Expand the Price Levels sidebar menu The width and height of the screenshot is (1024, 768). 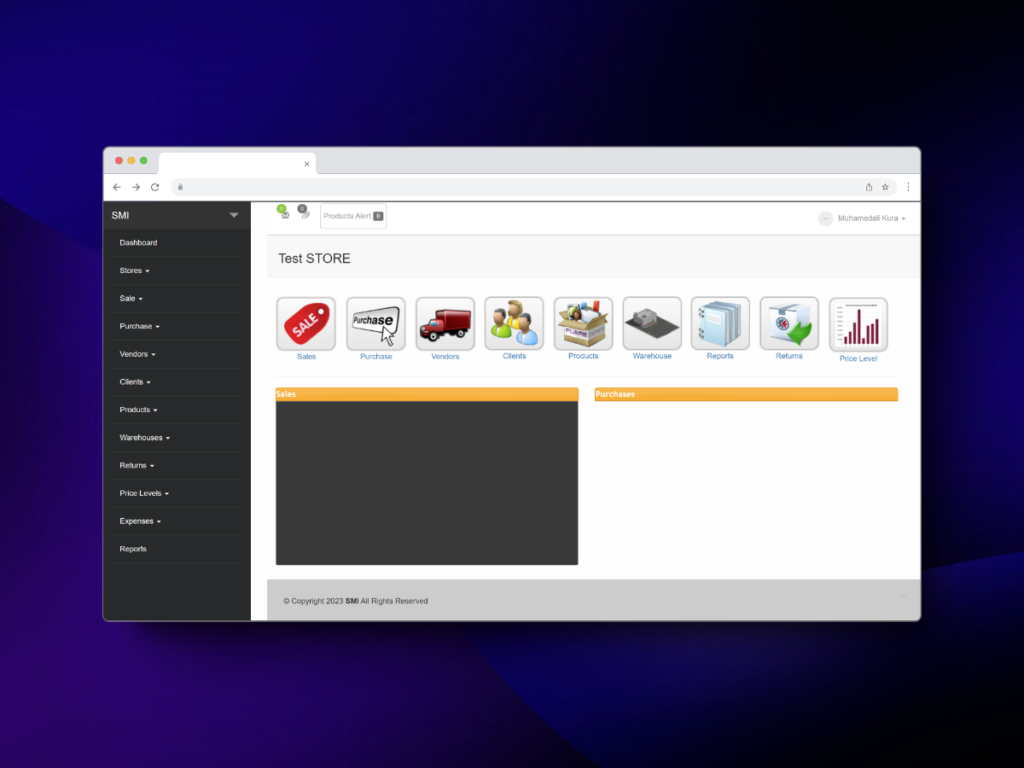pos(144,494)
